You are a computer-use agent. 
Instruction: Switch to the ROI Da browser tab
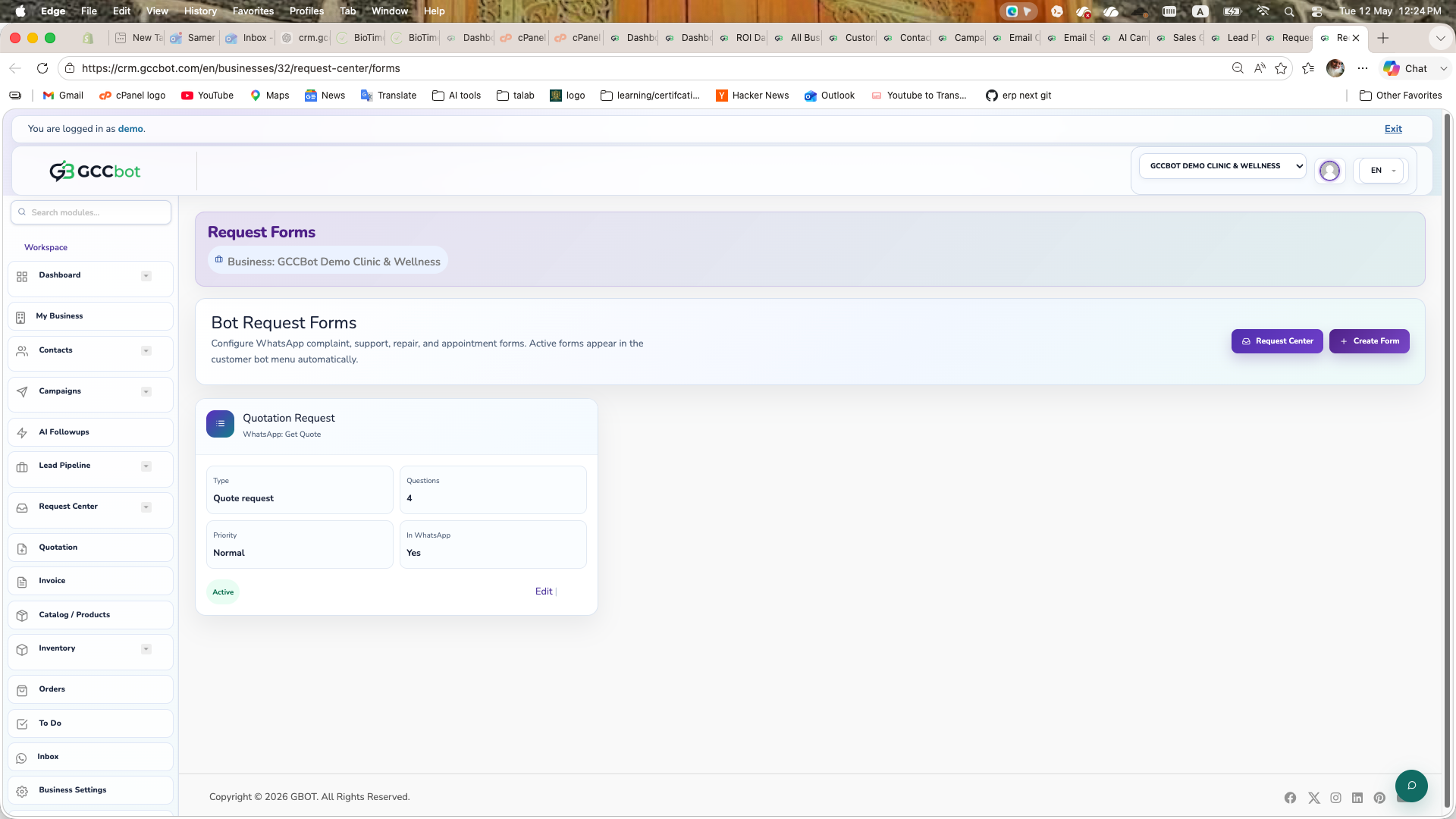(742, 38)
